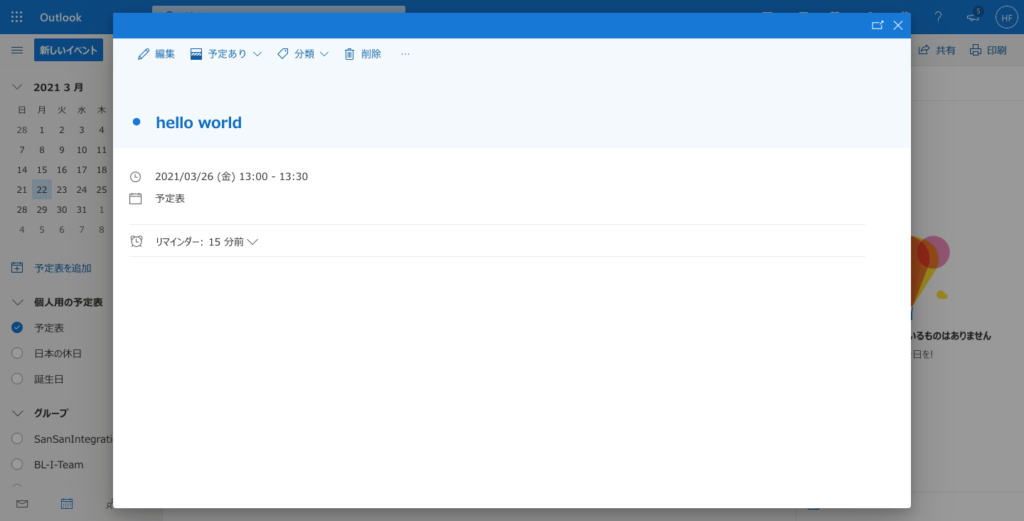
Task: Toggle the hamburger navigation pane button
Action: (x=17, y=50)
